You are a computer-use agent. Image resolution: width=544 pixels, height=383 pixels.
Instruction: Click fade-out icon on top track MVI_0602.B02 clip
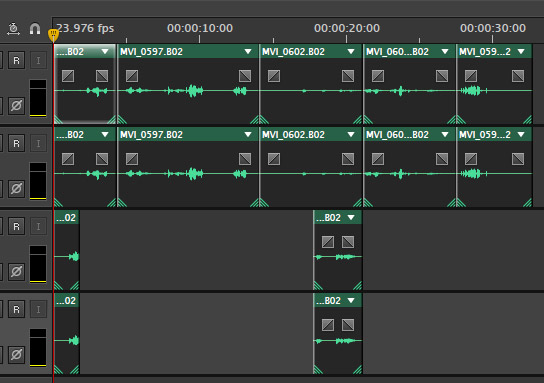348,76
